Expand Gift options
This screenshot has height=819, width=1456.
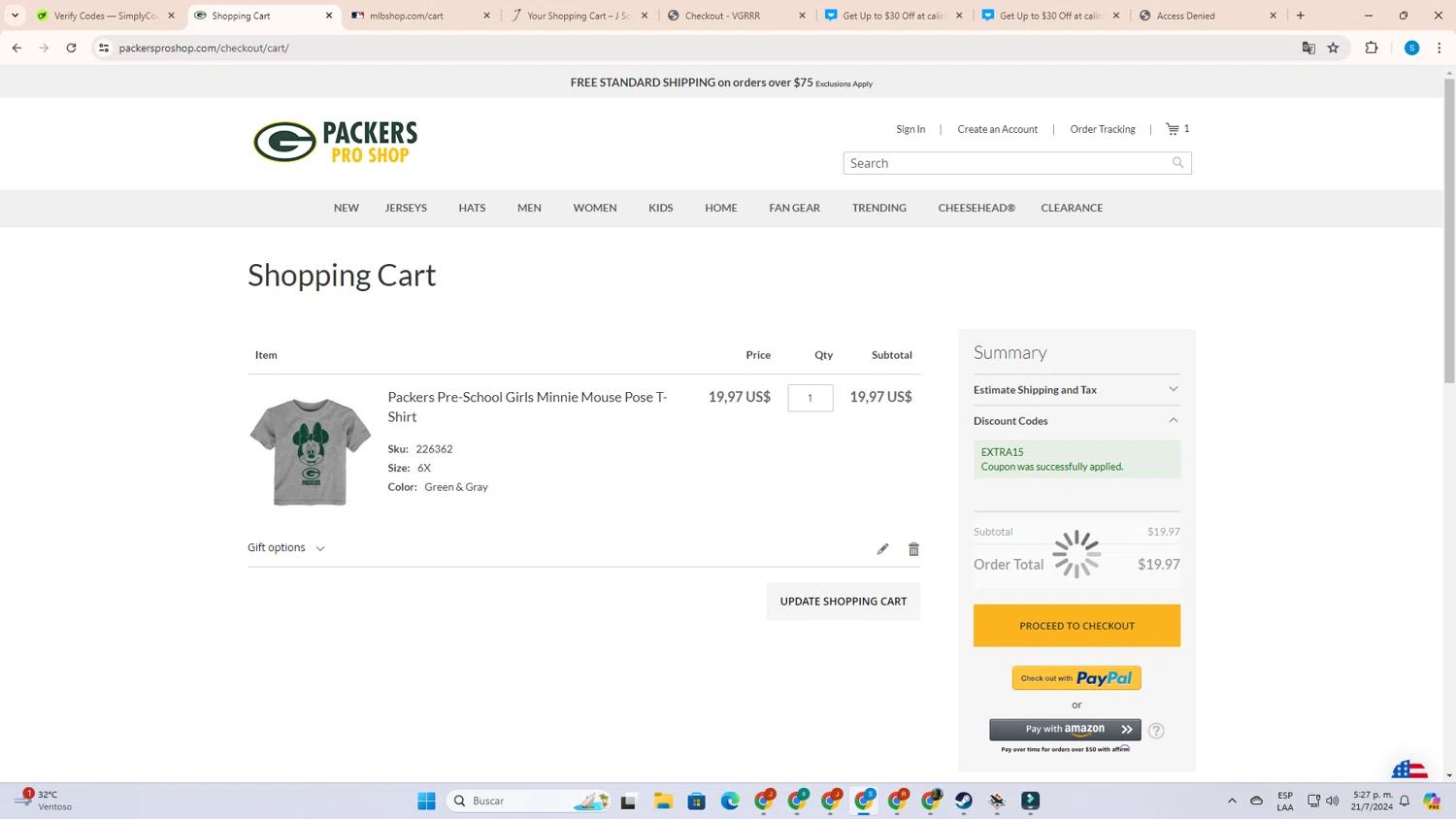pos(286,548)
